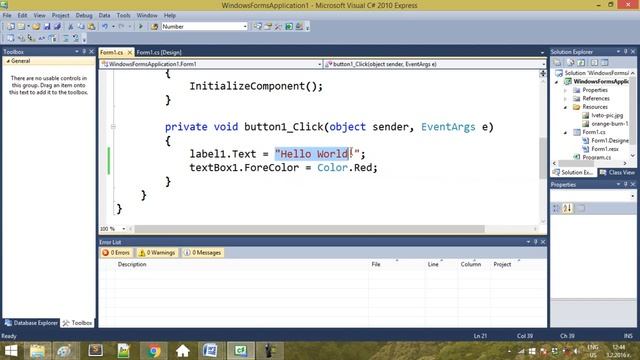
Task: Click the Redo toolbar icon
Action: point(121,27)
